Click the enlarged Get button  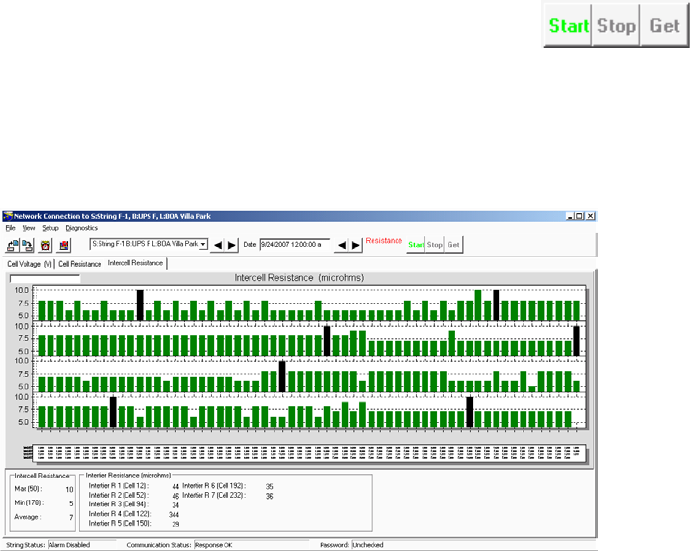tap(664, 26)
